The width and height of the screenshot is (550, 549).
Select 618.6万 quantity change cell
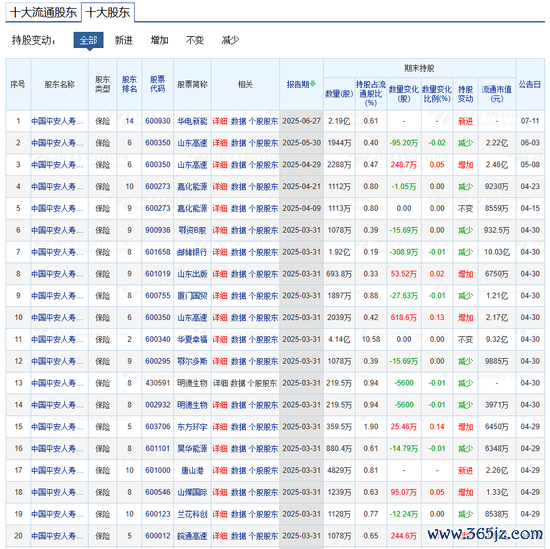pos(404,317)
